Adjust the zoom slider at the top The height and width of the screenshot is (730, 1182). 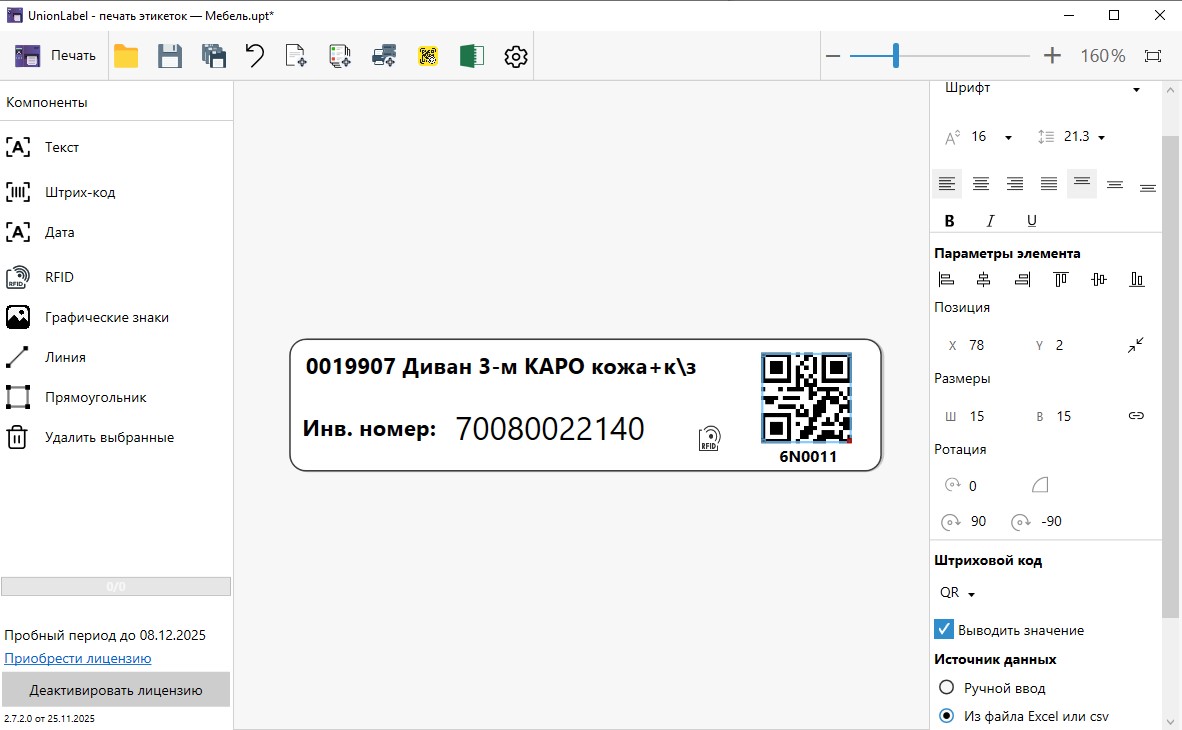[x=896, y=56]
